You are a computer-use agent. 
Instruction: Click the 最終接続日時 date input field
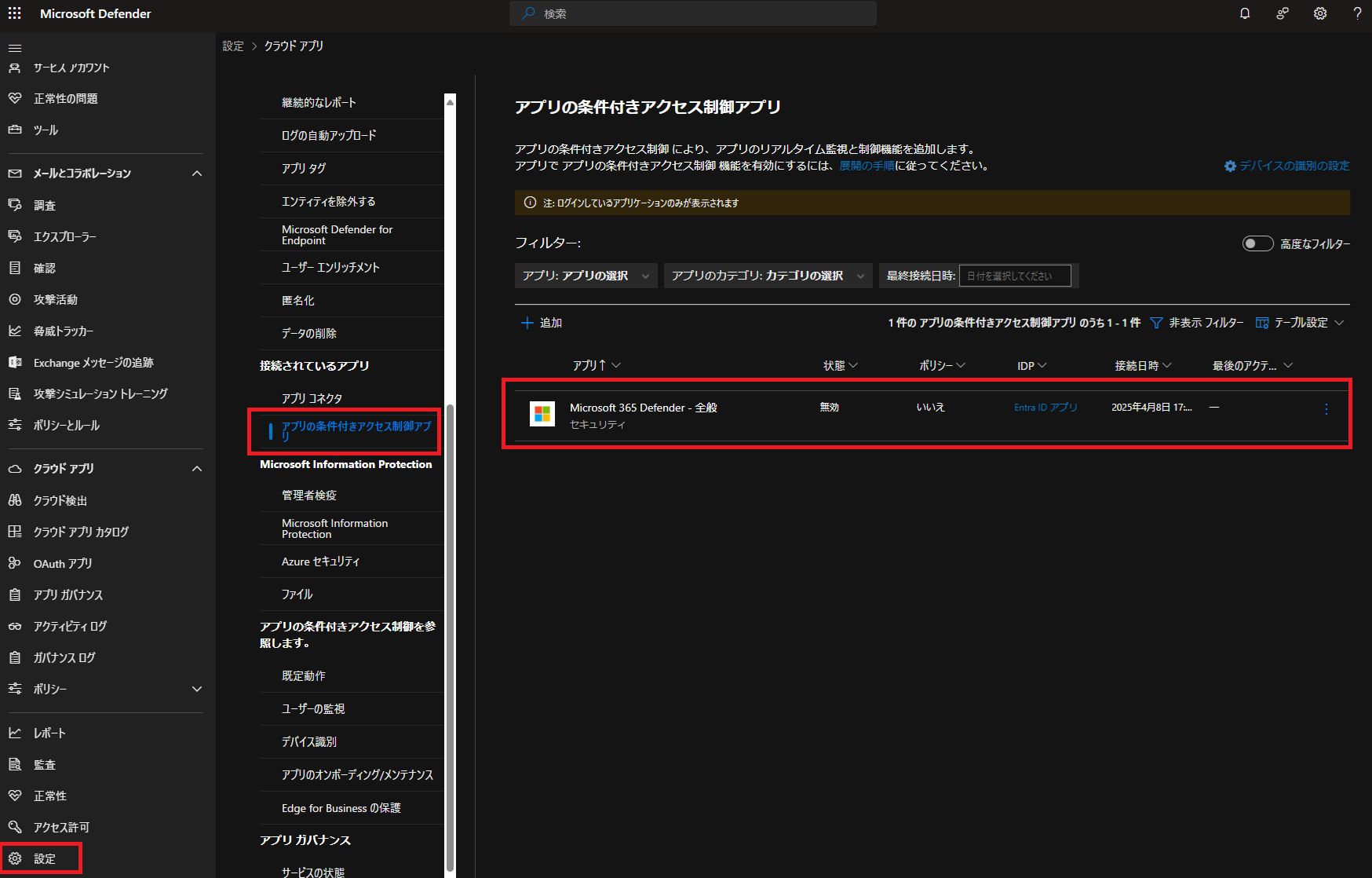(1015, 276)
